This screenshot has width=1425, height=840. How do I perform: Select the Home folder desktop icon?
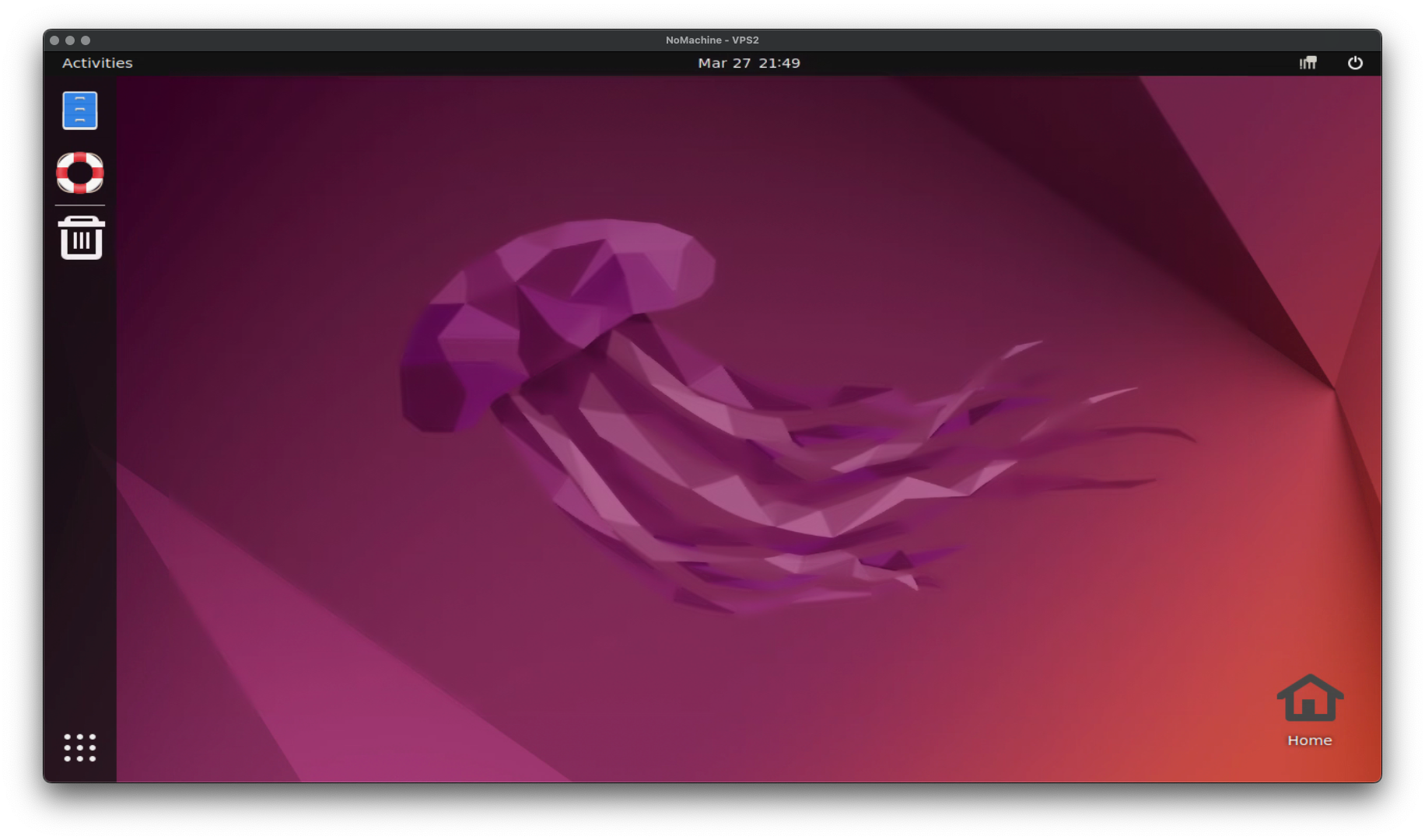[x=1310, y=710]
